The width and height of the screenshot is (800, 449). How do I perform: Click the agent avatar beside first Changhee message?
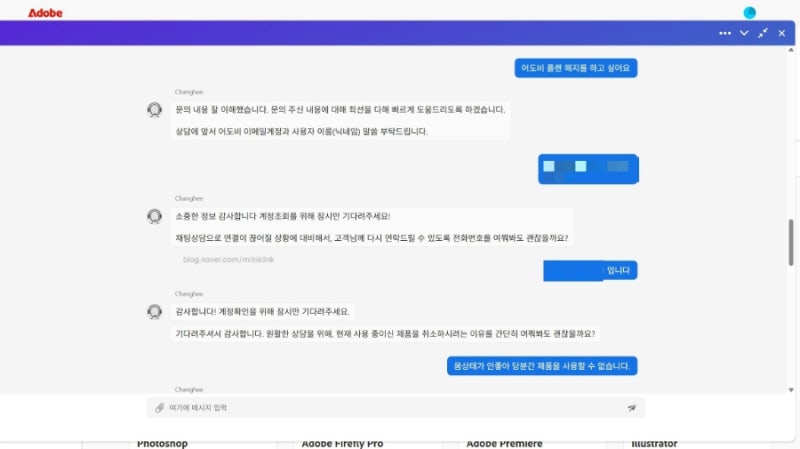point(155,110)
